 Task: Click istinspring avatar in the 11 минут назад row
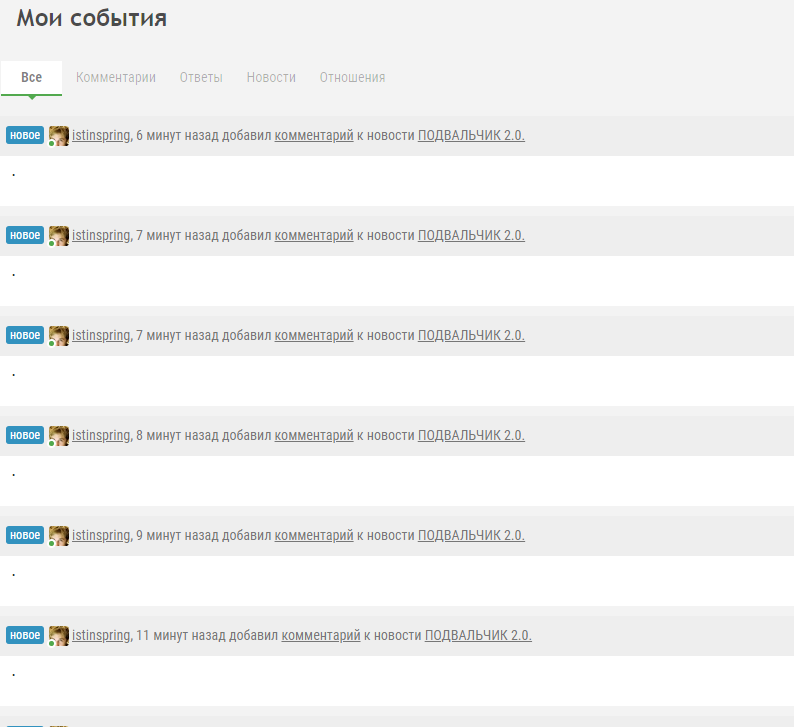tap(59, 636)
